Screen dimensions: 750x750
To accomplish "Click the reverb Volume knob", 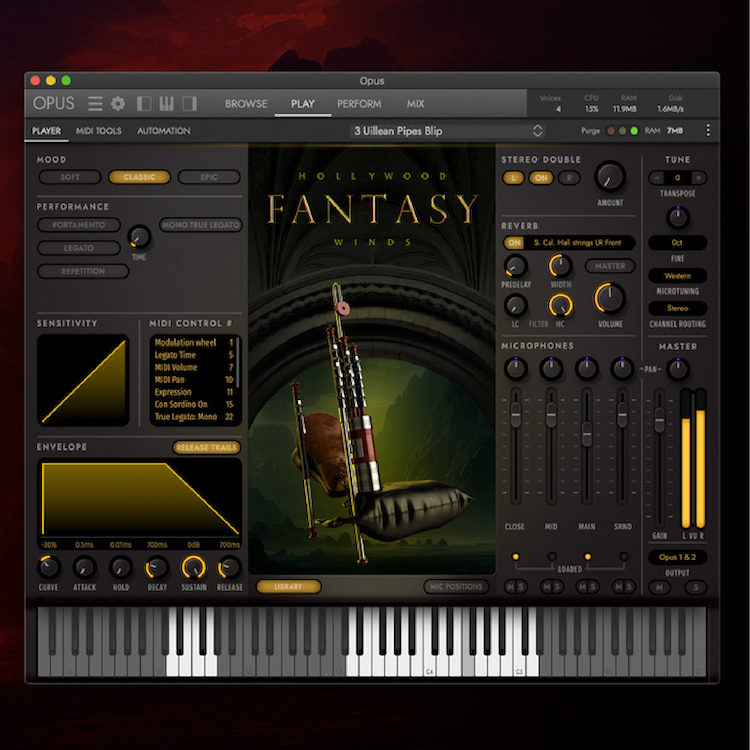I will 610,298.
